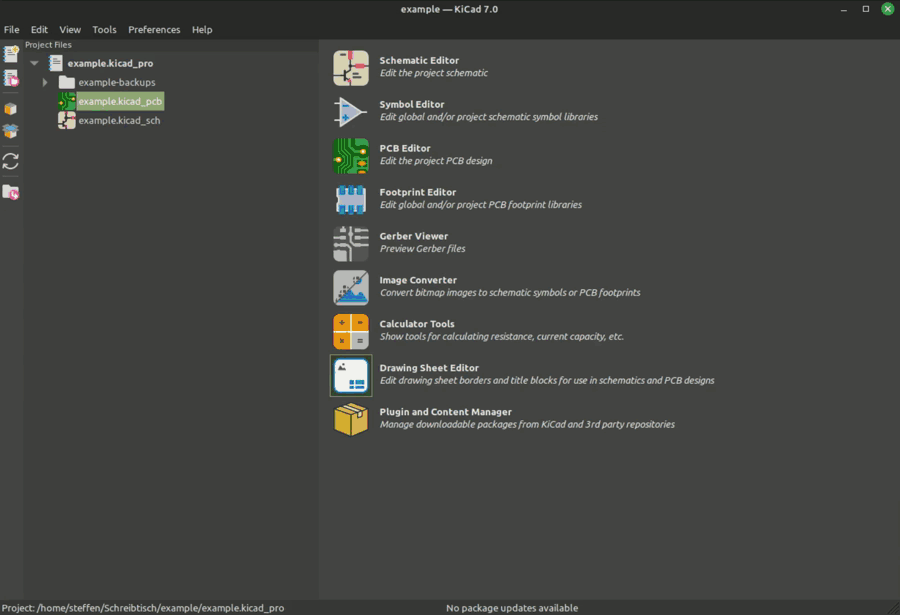Open the Tools menu
Viewport: 900px width, 615px height.
[x=104, y=29]
